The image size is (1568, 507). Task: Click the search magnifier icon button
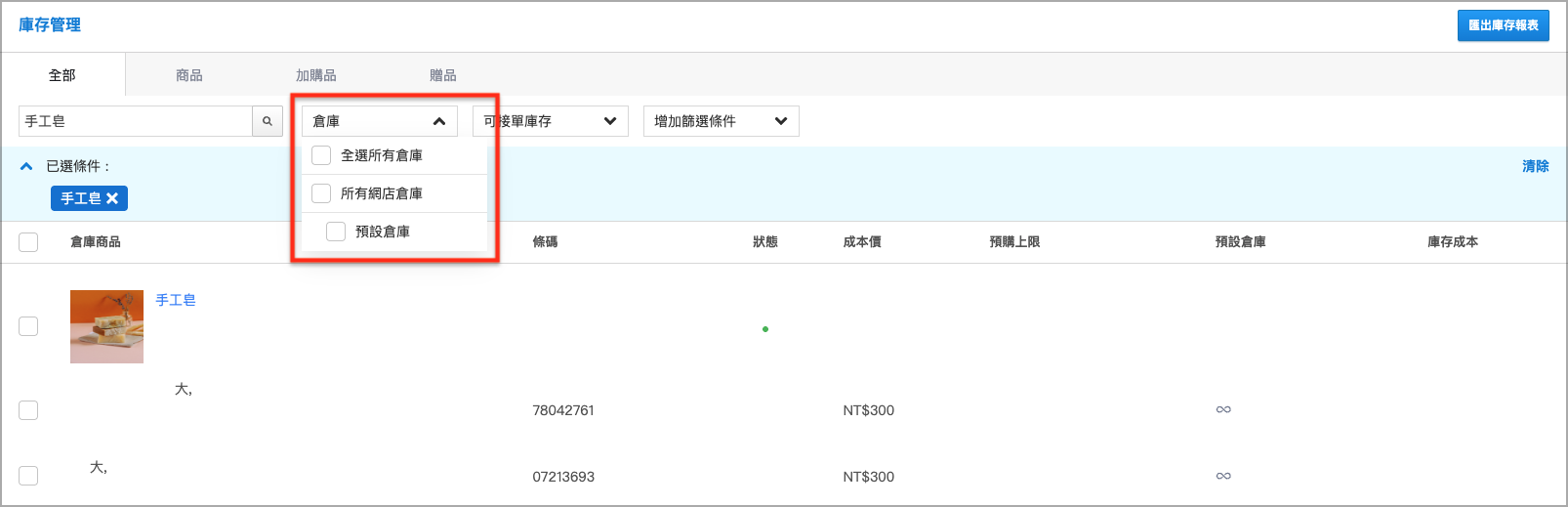[x=268, y=121]
